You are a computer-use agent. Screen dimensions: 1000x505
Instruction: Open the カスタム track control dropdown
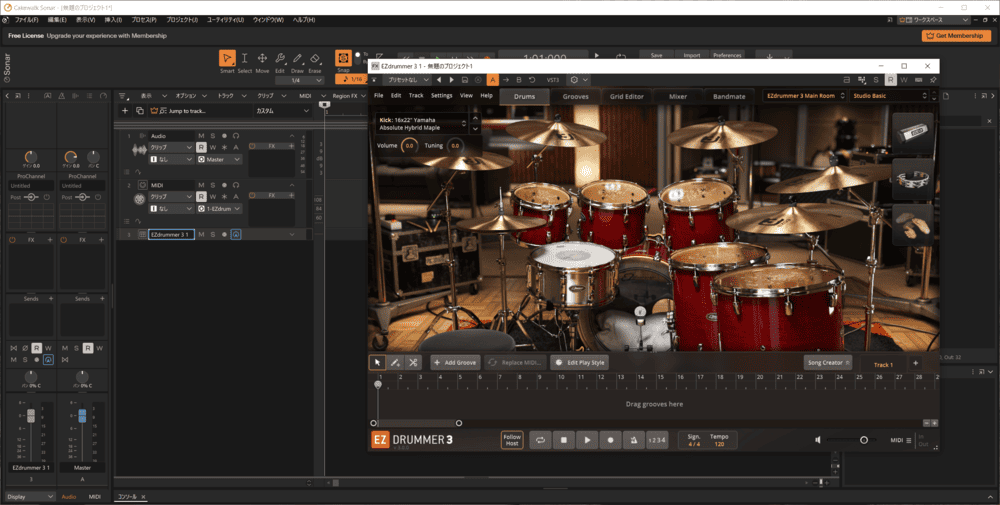282,111
